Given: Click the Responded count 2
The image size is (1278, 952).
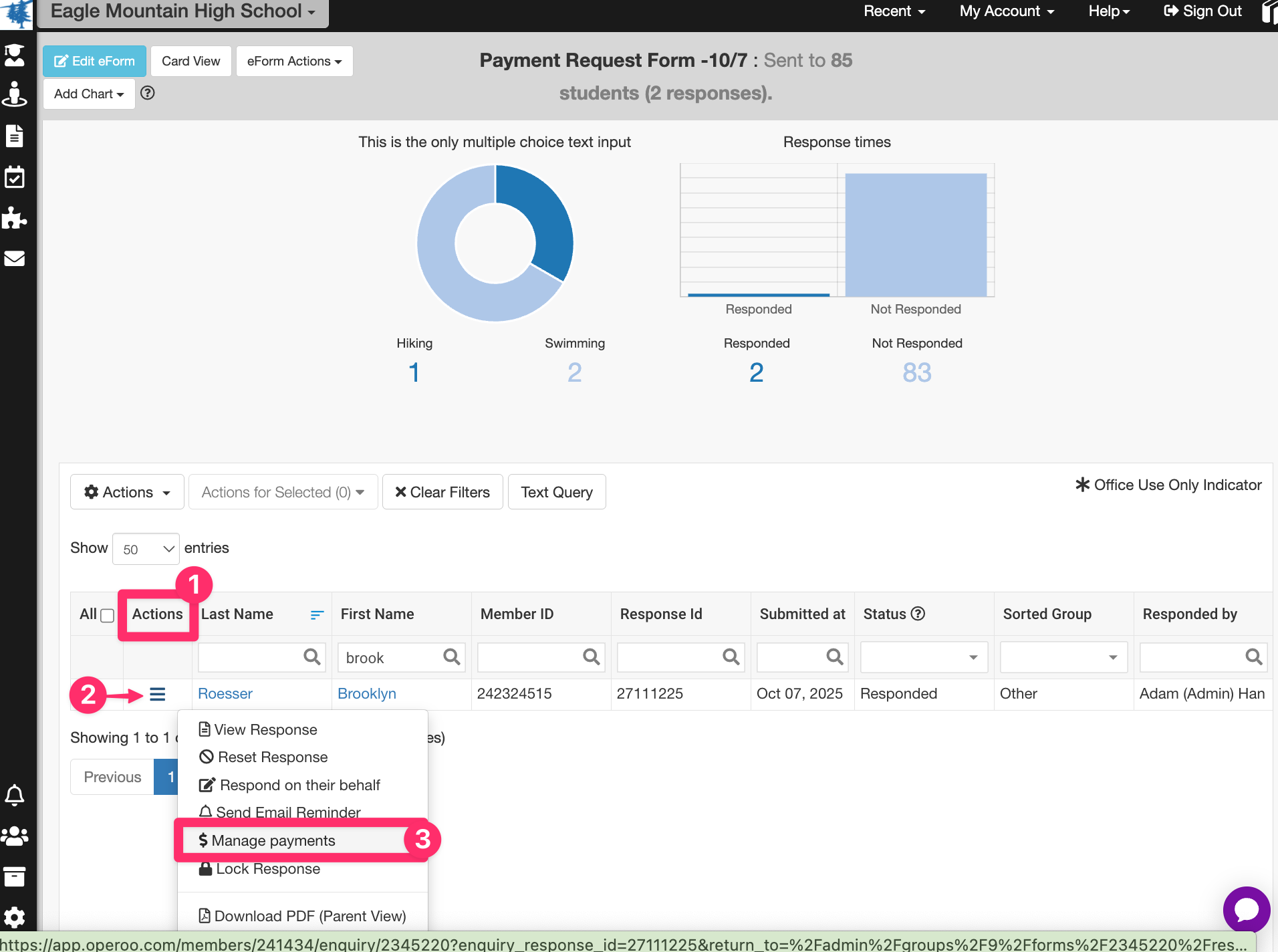Looking at the screenshot, I should click(x=756, y=372).
